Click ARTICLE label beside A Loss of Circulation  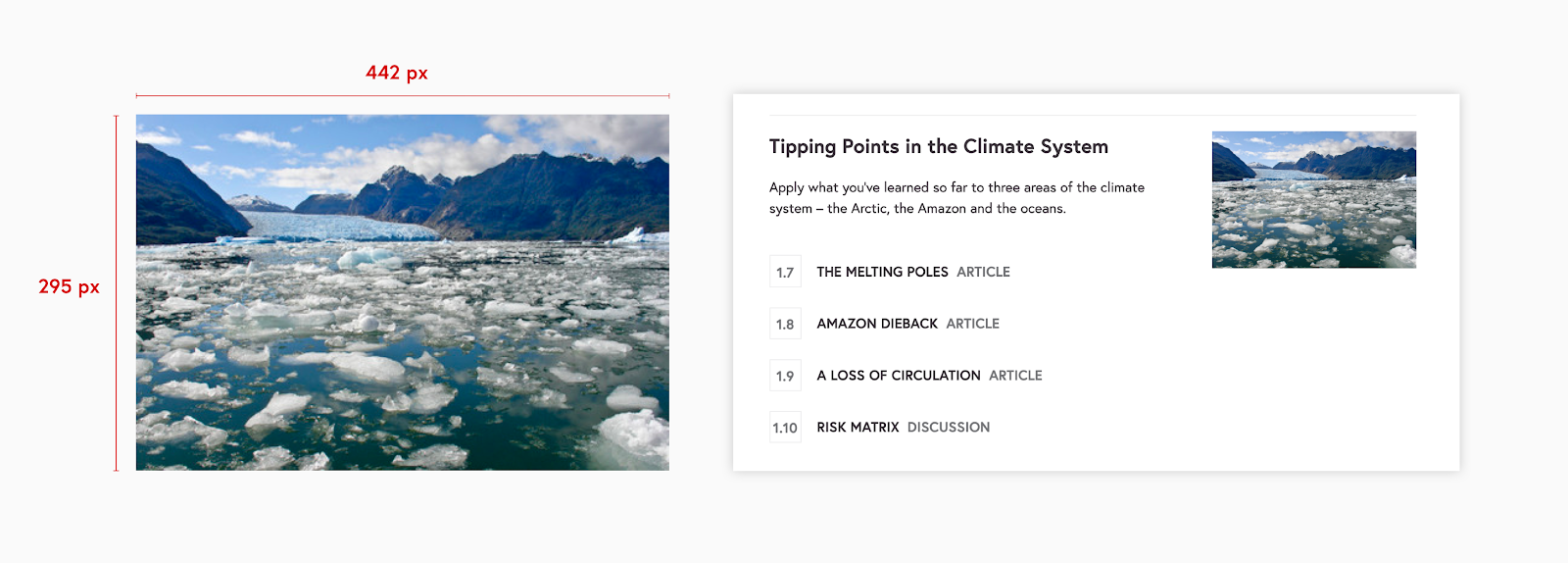click(x=1015, y=376)
